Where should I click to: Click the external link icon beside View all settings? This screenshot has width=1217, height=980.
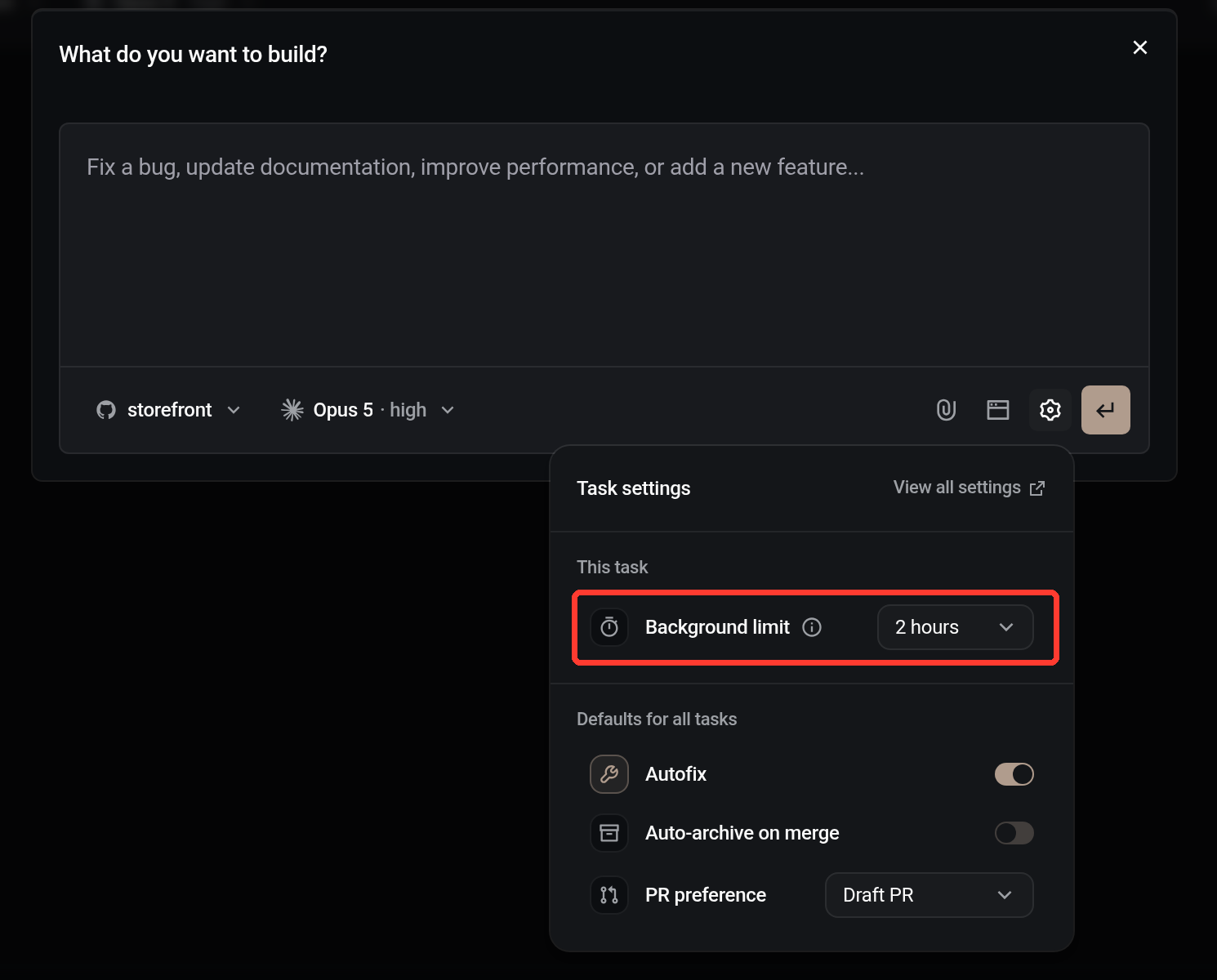coord(1037,488)
